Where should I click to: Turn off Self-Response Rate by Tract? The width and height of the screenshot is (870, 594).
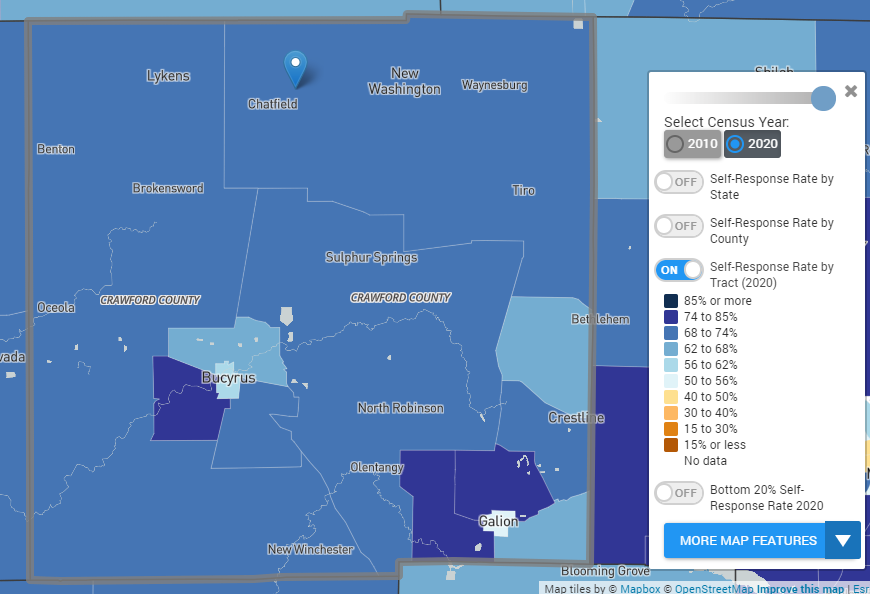(678, 270)
